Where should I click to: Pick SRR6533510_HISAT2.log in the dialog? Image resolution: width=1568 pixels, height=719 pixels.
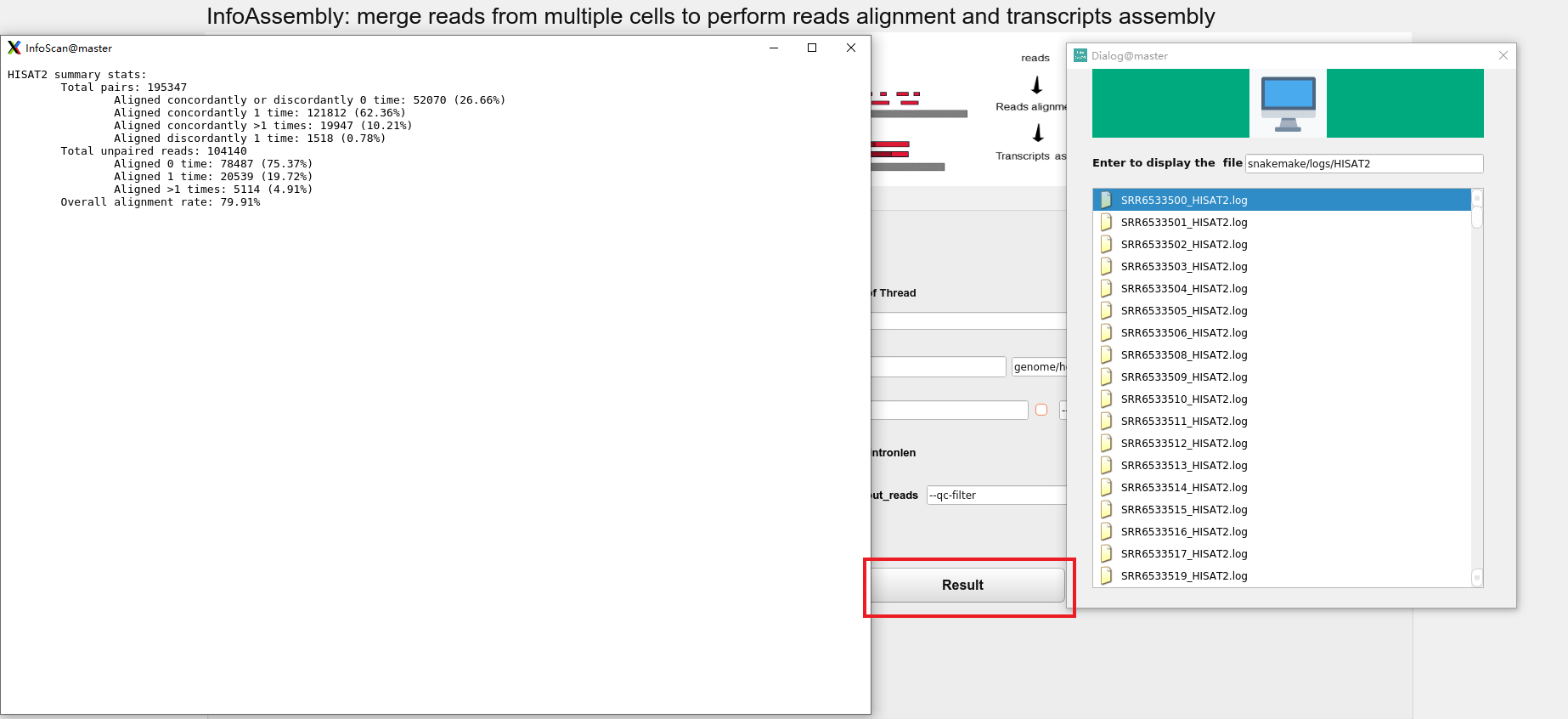pyautogui.click(x=1282, y=399)
